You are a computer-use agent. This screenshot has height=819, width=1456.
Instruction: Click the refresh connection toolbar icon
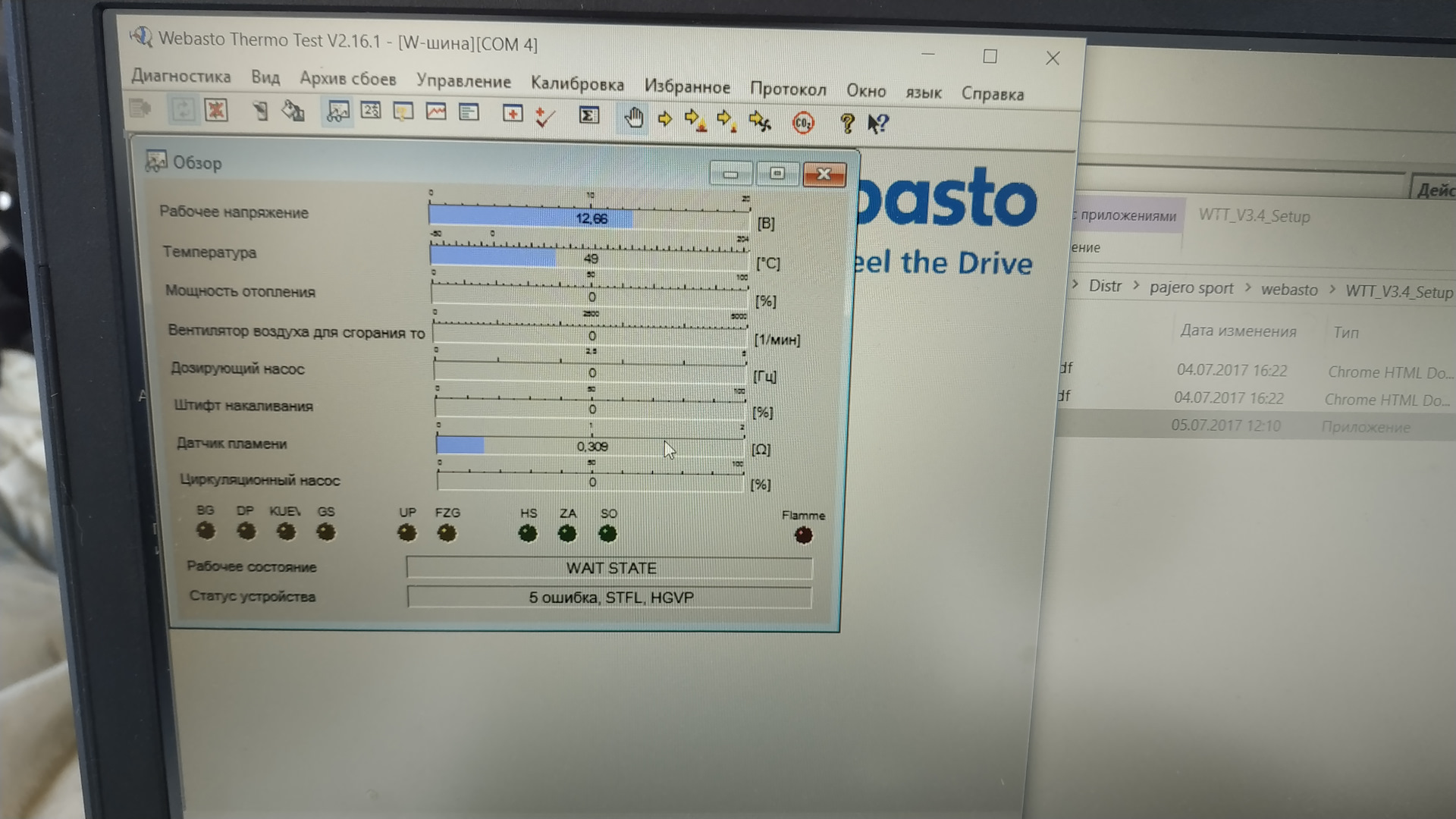183,110
